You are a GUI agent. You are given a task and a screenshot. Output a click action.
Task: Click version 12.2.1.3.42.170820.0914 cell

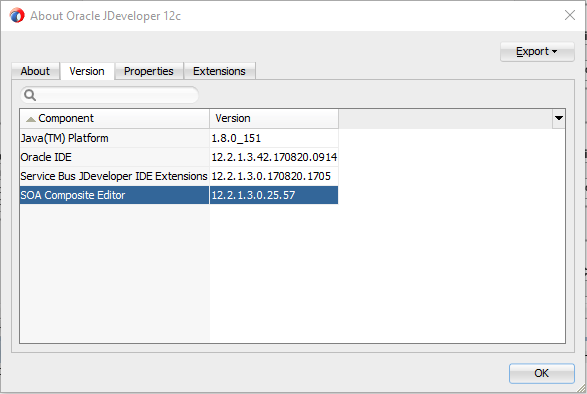pos(274,157)
